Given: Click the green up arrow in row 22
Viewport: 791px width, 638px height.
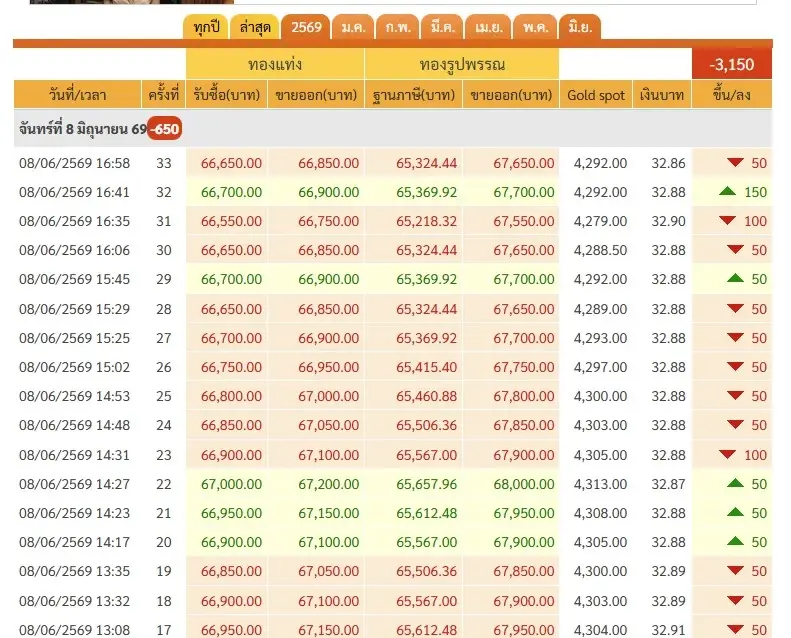Looking at the screenshot, I should coord(736,483).
